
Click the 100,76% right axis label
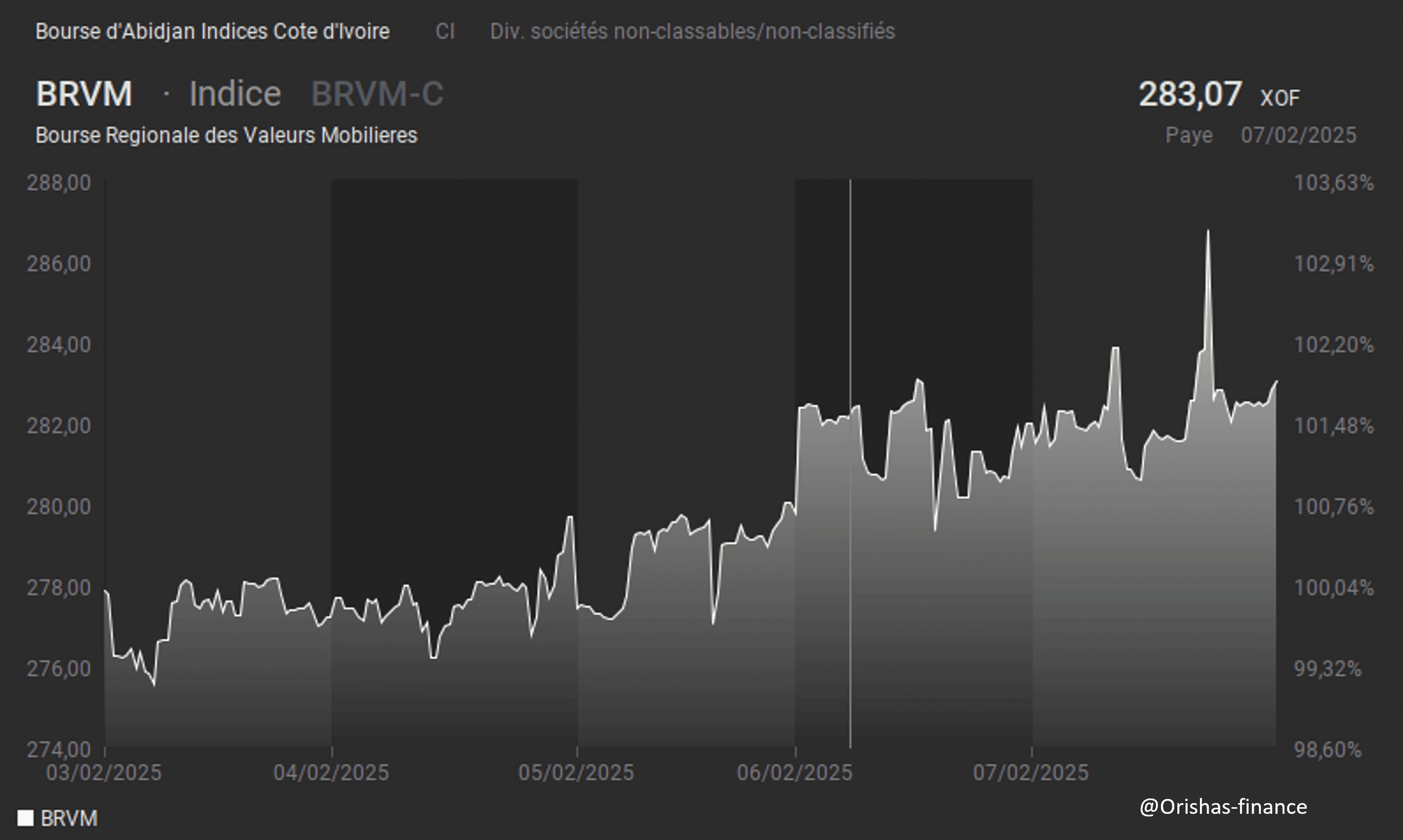tap(1334, 506)
